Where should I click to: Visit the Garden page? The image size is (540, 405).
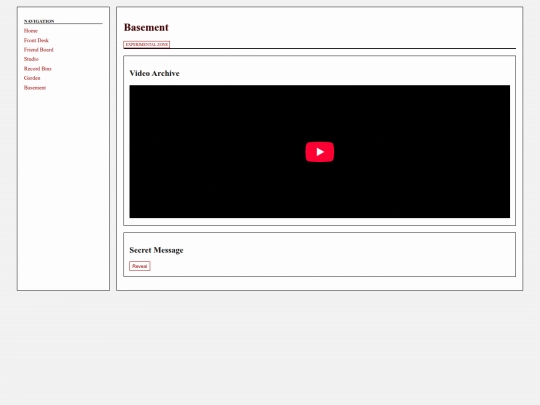[x=32, y=78]
